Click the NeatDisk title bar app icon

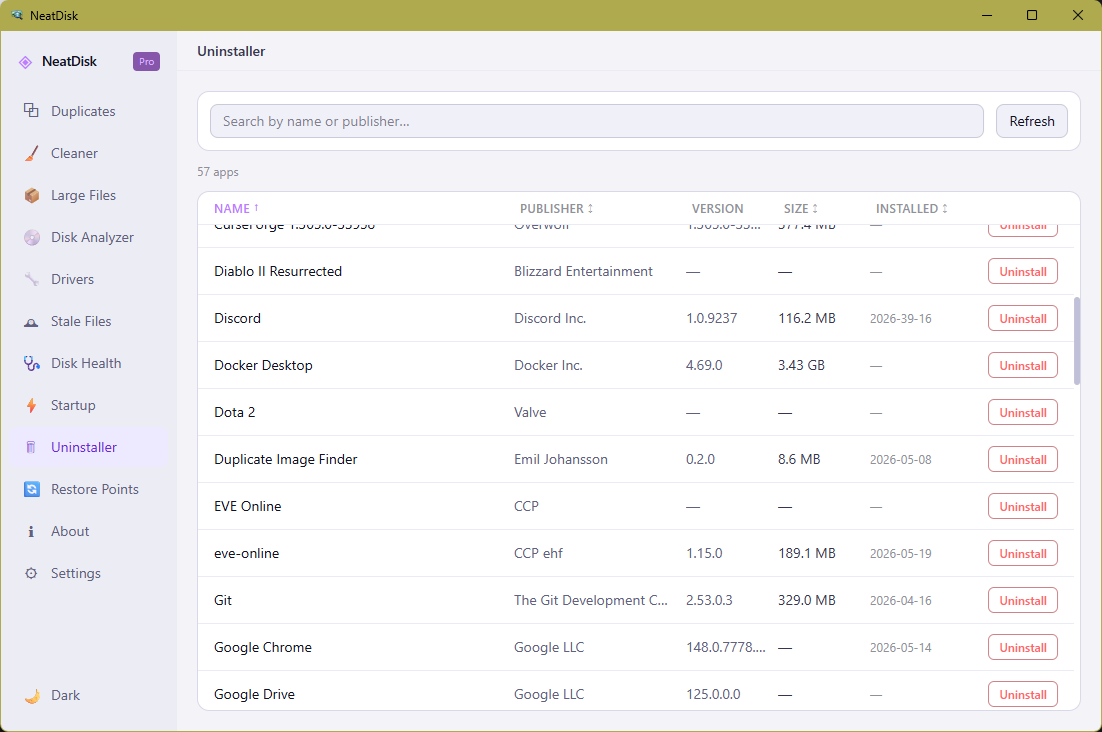[x=17, y=15]
